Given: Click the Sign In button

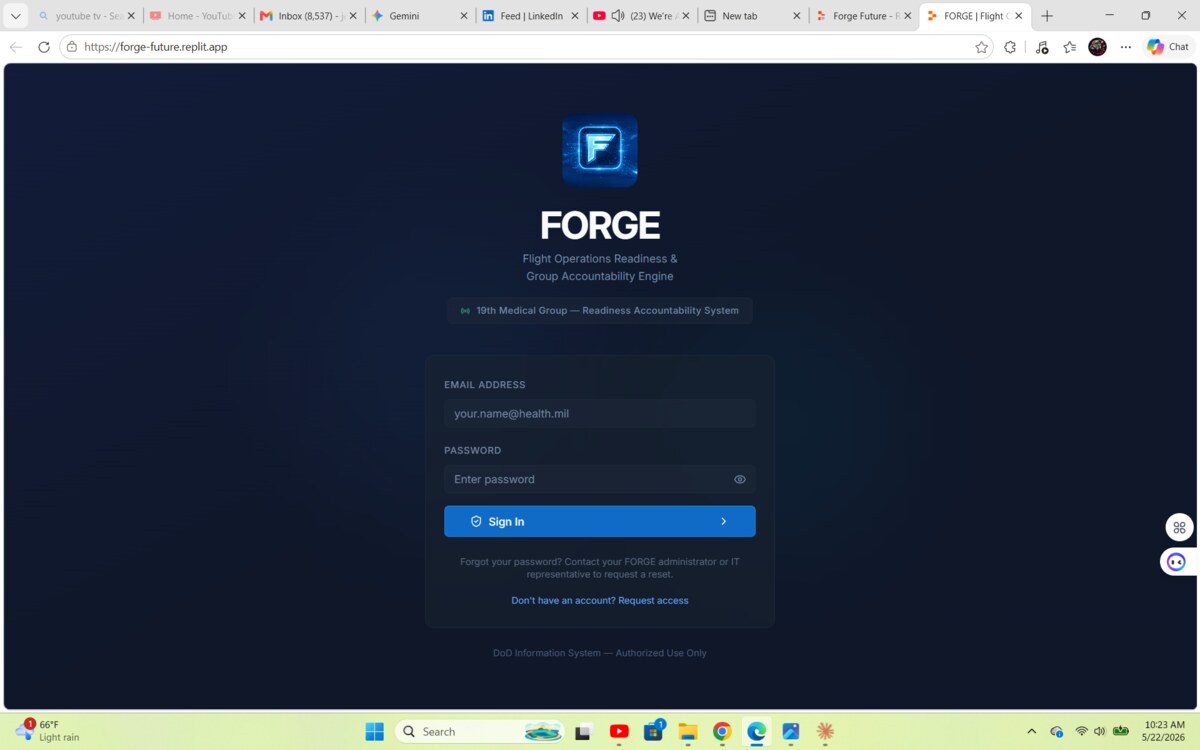Looking at the screenshot, I should [x=600, y=521].
